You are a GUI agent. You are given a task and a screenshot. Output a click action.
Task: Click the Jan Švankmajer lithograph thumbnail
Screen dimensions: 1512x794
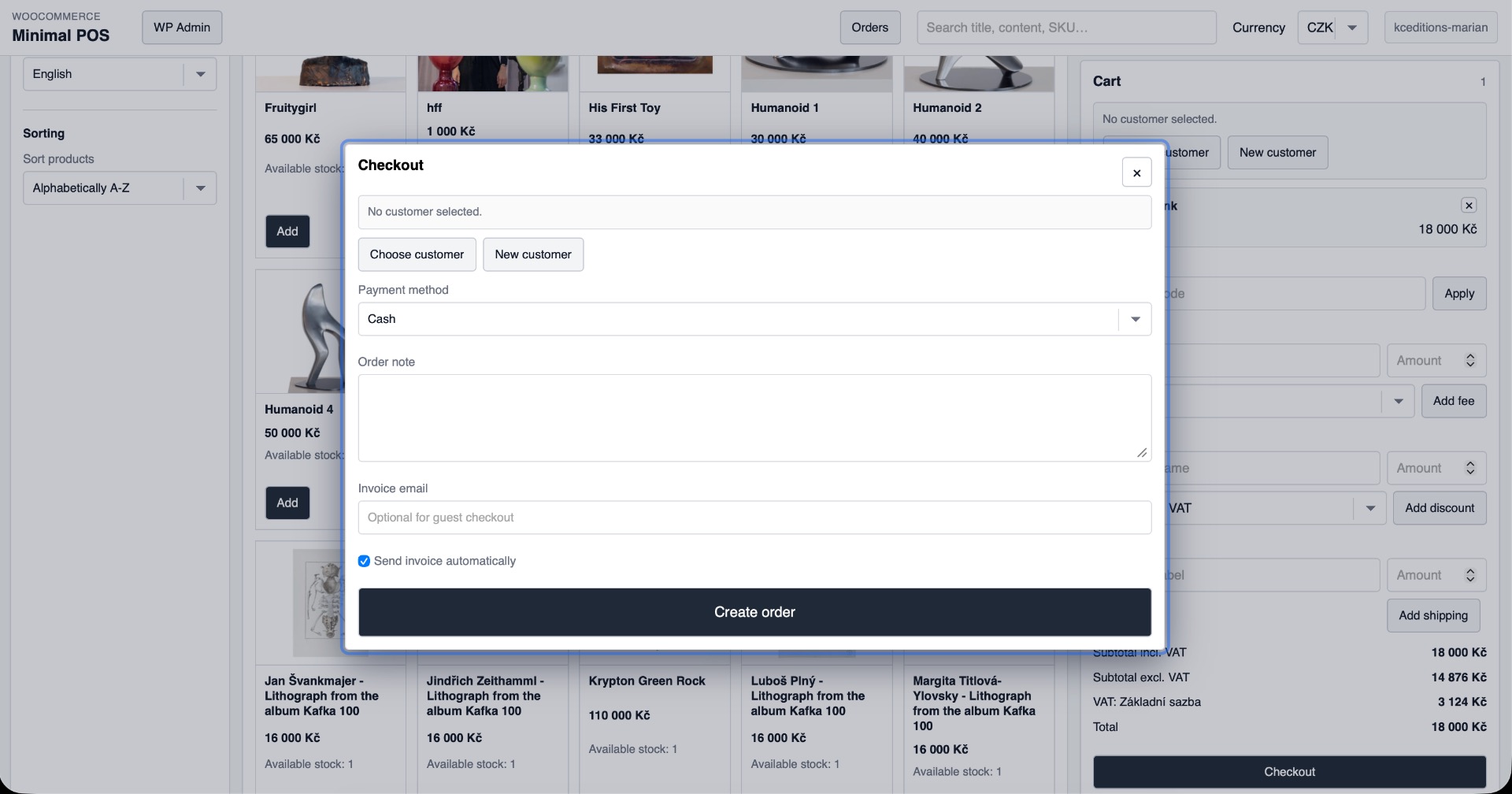[x=319, y=603]
